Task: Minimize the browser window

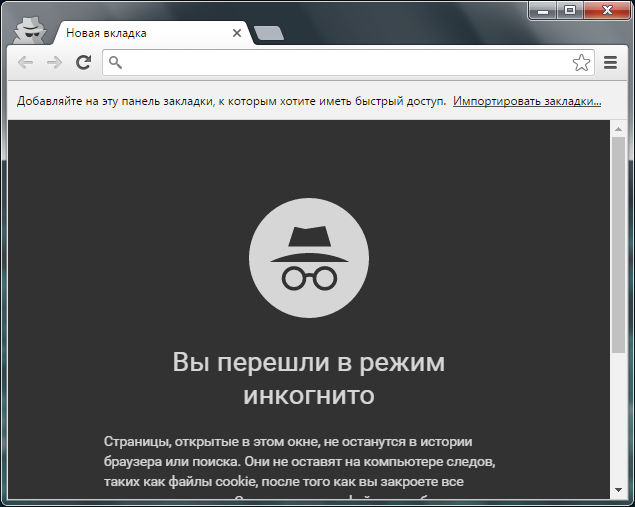Action: [x=543, y=10]
